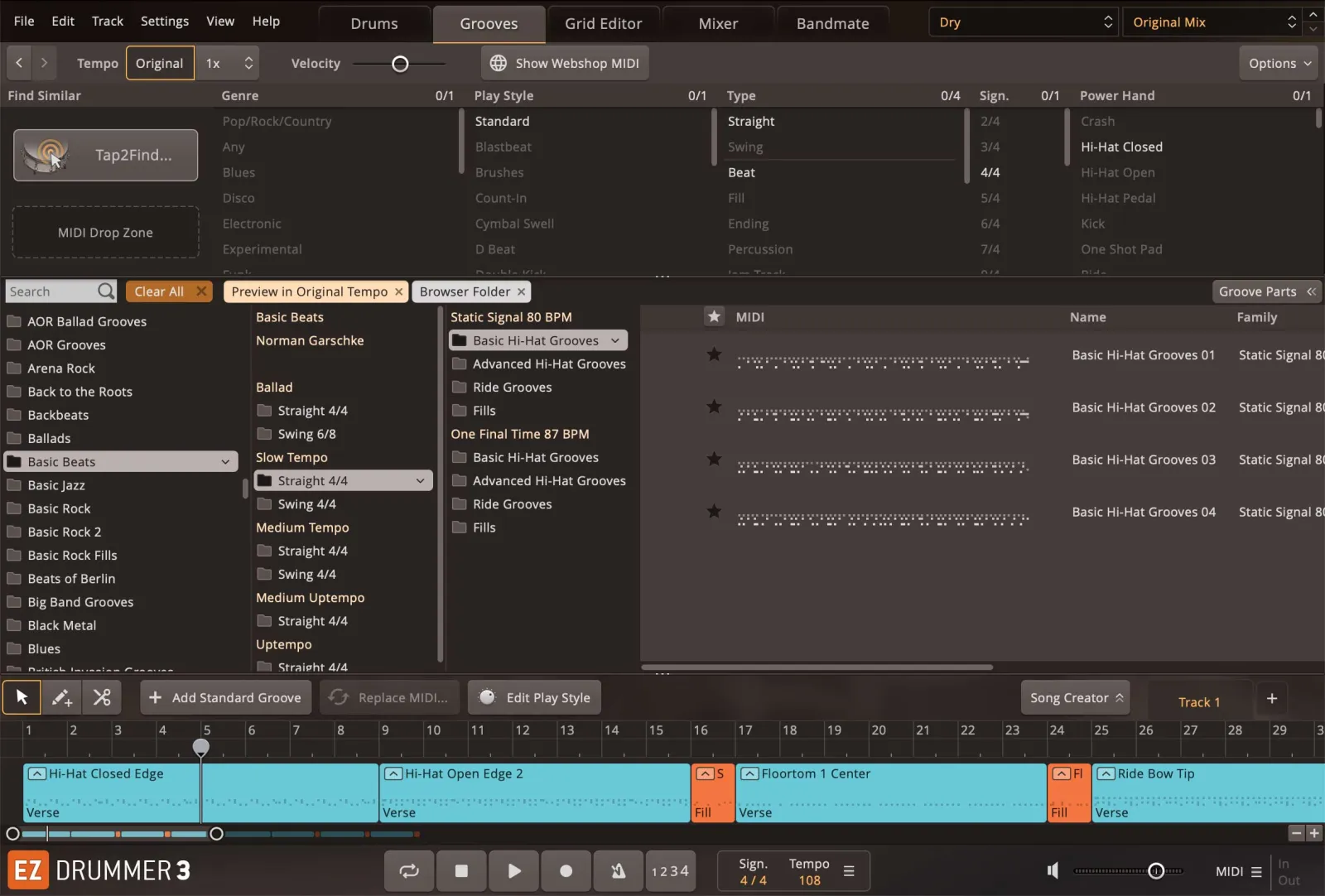
Task: Go forward with the right arrow button
Action: tap(44, 63)
